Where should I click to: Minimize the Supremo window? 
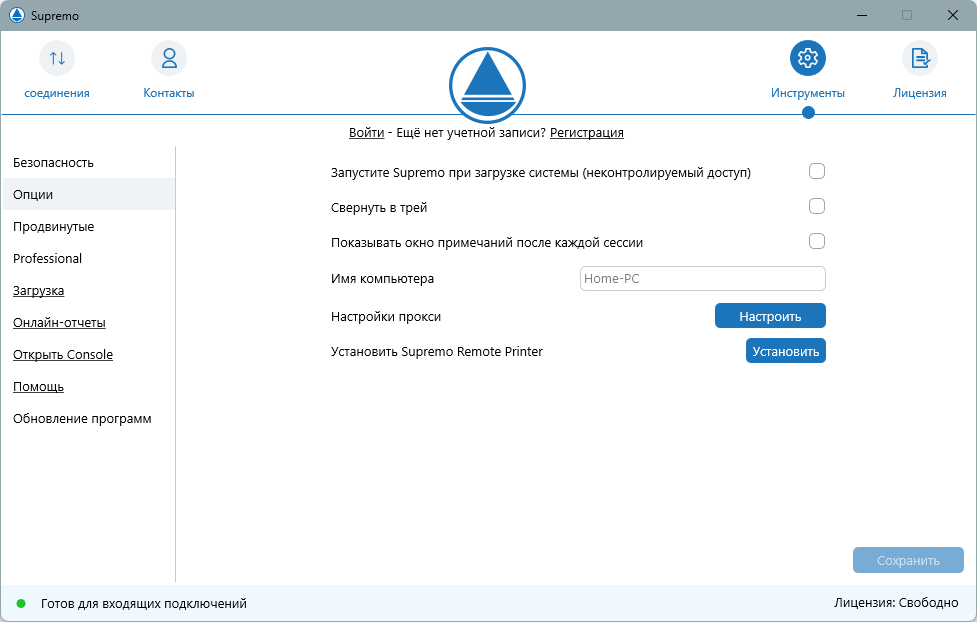click(862, 15)
